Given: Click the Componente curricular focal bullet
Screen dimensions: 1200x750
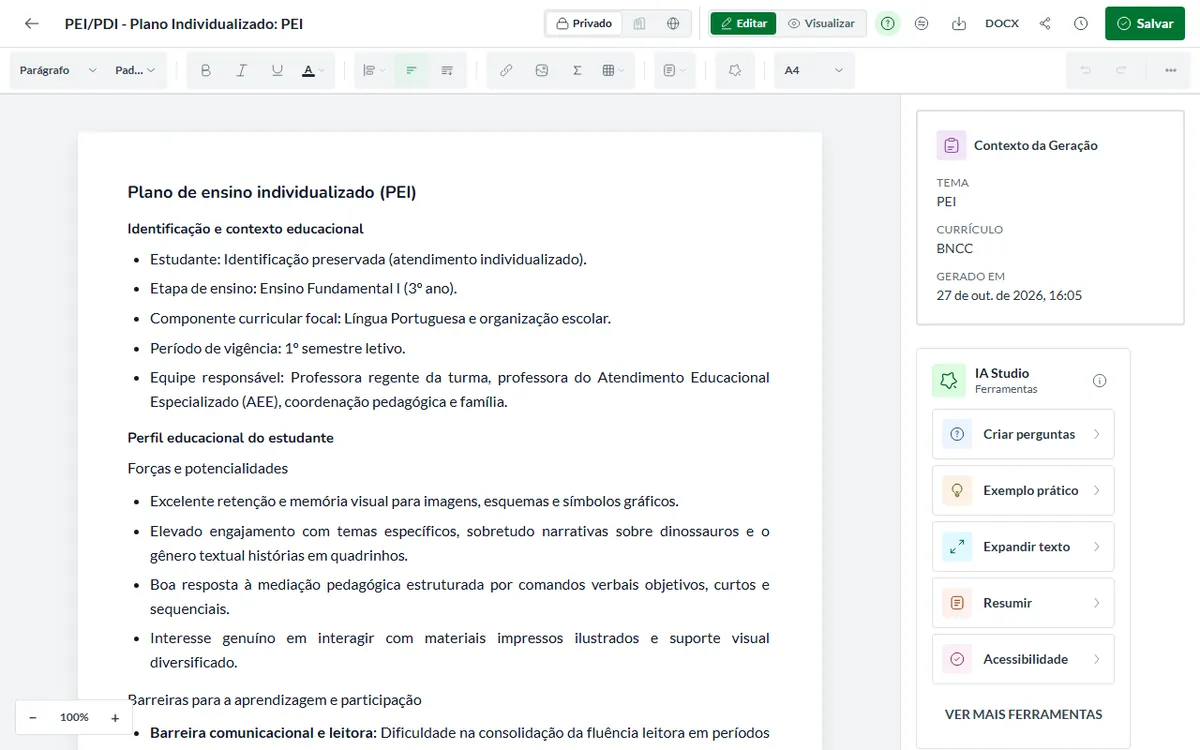Looking at the screenshot, I should pos(380,318).
